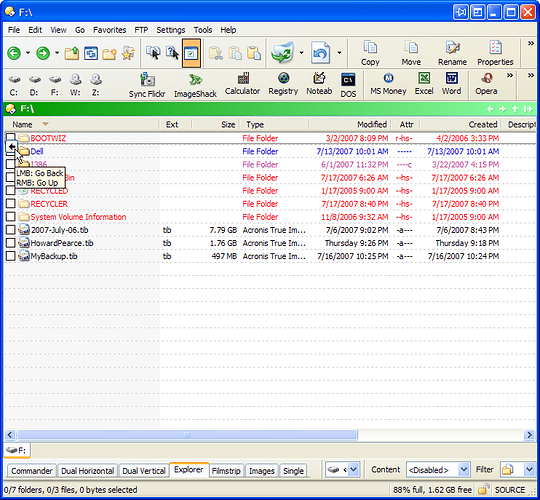Click the Size column header
Screen dimensions: 540x500
(228, 124)
